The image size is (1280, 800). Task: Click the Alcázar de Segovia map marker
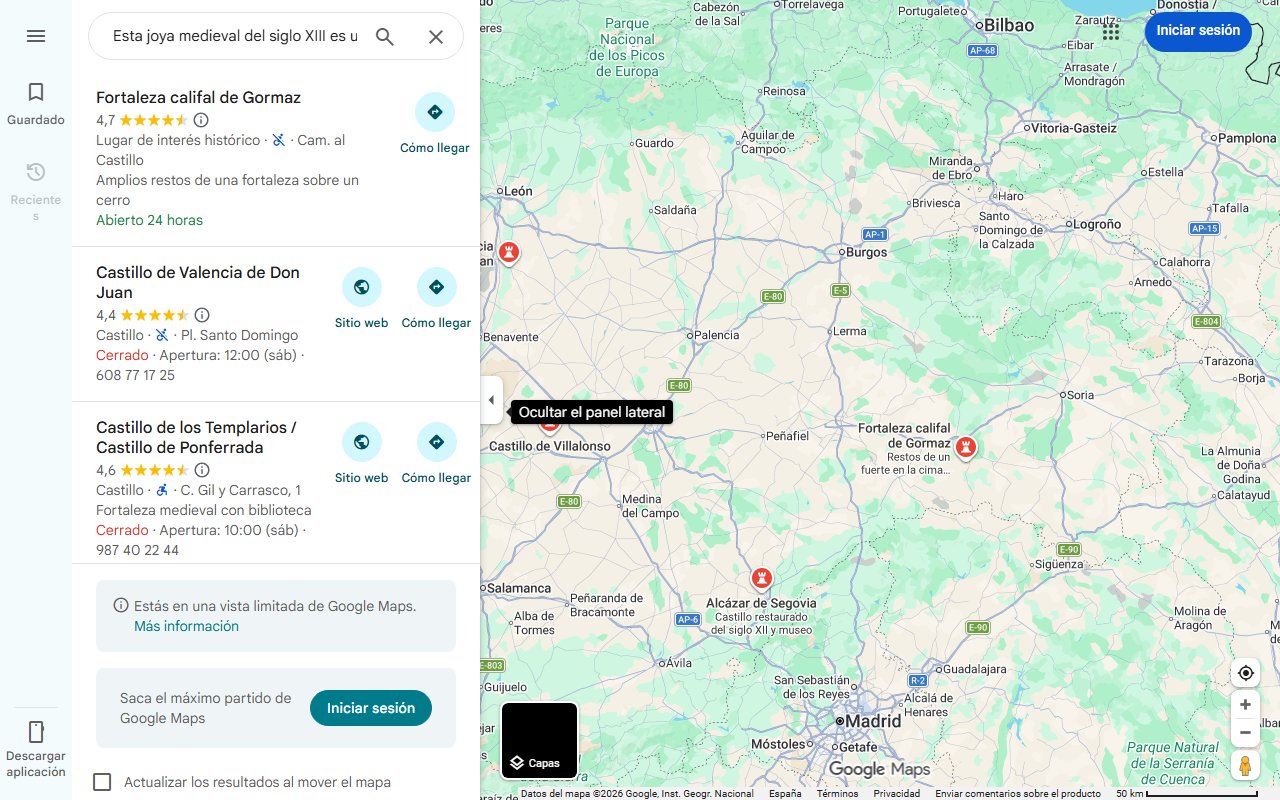click(x=762, y=578)
